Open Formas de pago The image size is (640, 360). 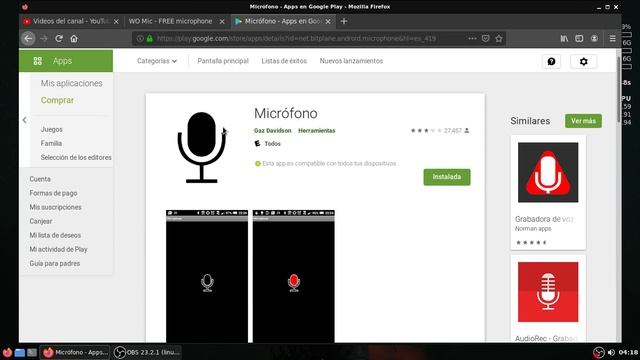[x=53, y=193]
